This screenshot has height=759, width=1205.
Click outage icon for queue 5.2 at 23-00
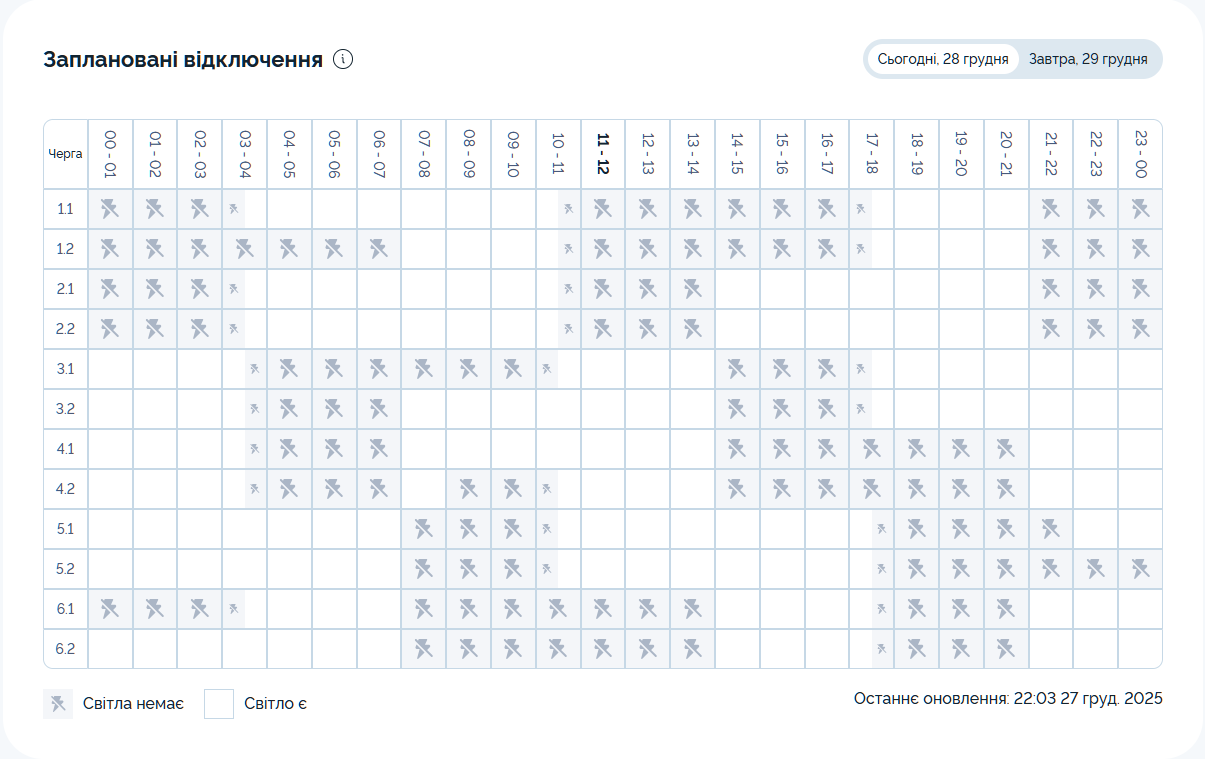[1140, 569]
